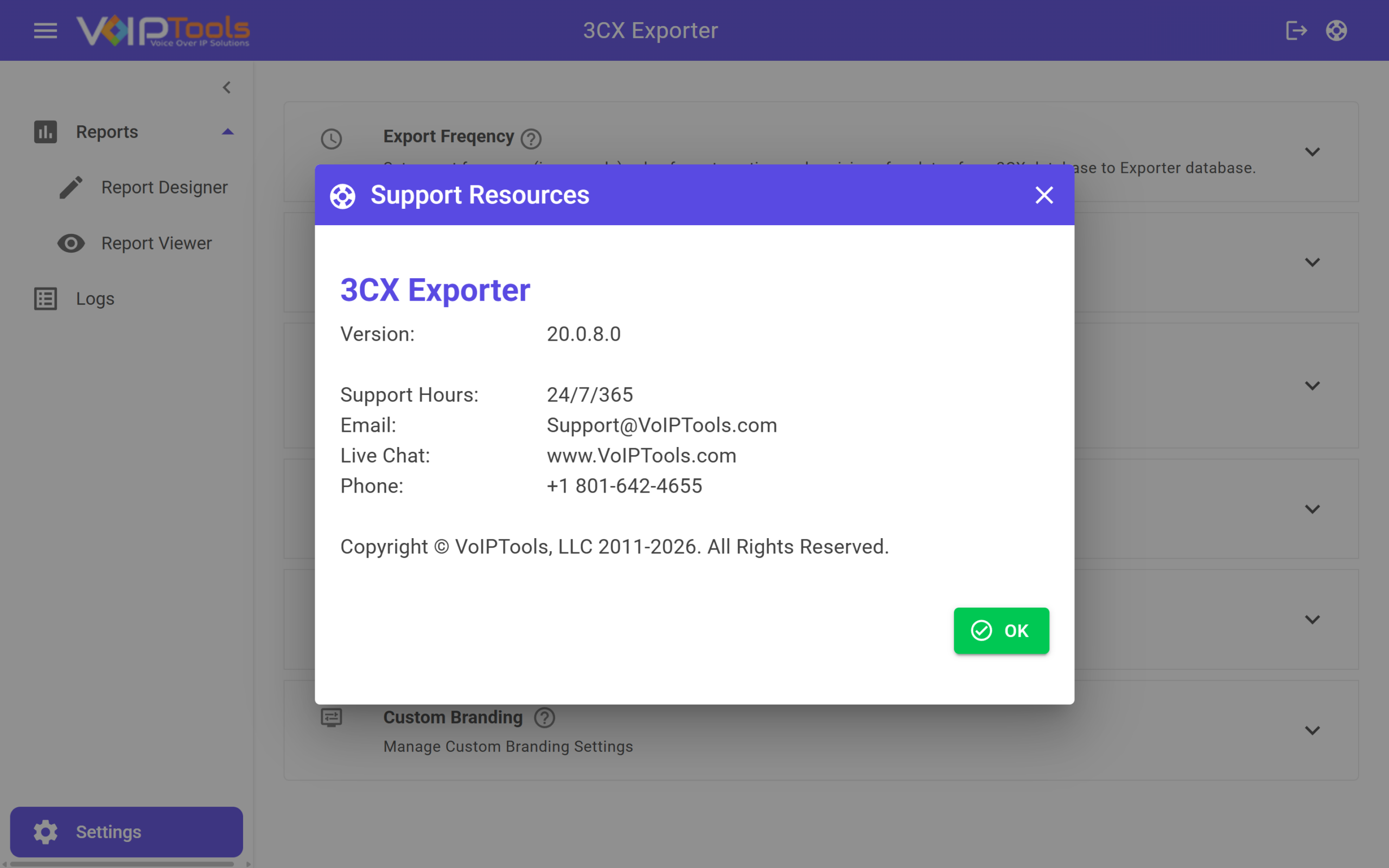Select Settings in the sidebar

click(x=126, y=832)
